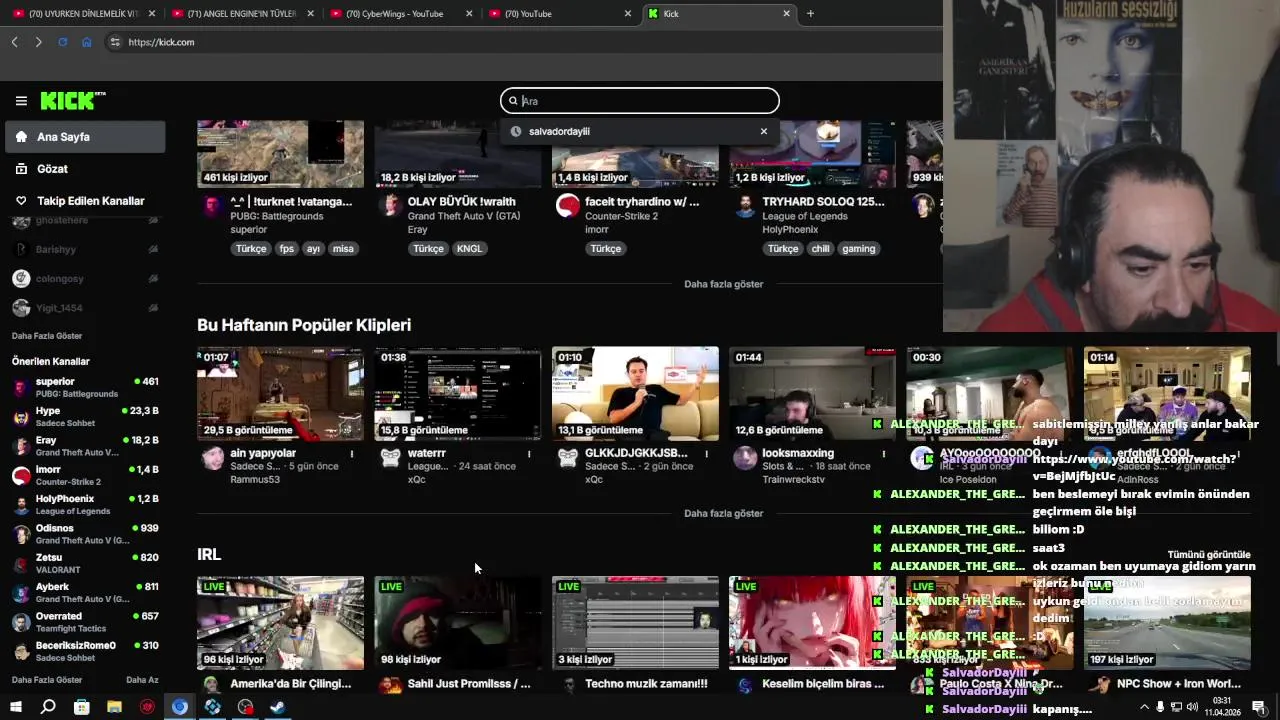The image size is (1280, 720).
Task: Play the ain yapıyolar clip thumbnail
Action: point(280,394)
